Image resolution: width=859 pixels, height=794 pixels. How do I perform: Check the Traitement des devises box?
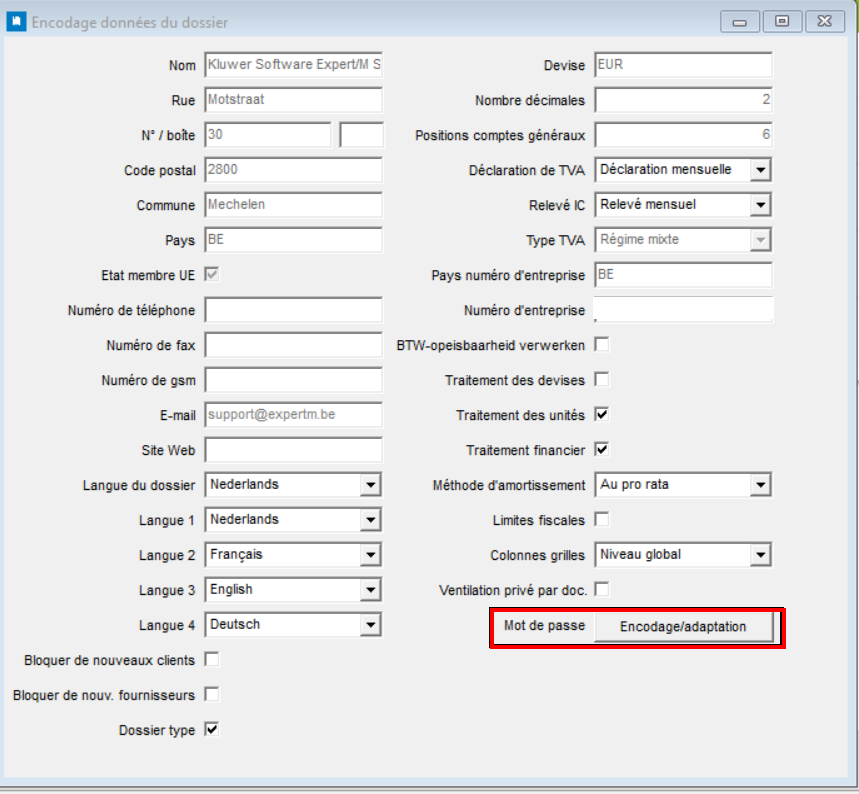602,380
